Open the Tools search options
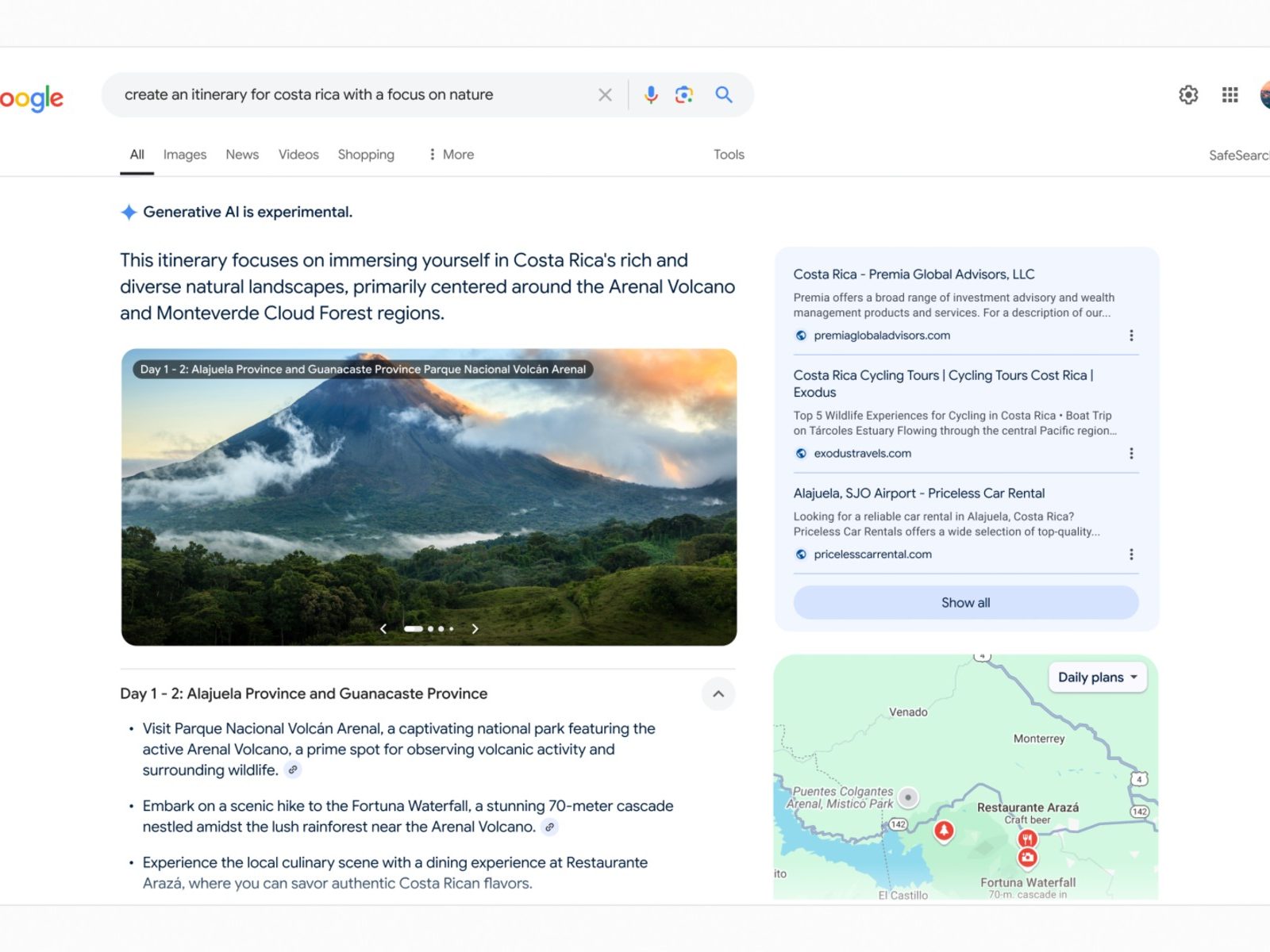The width and height of the screenshot is (1270, 952). (x=728, y=155)
